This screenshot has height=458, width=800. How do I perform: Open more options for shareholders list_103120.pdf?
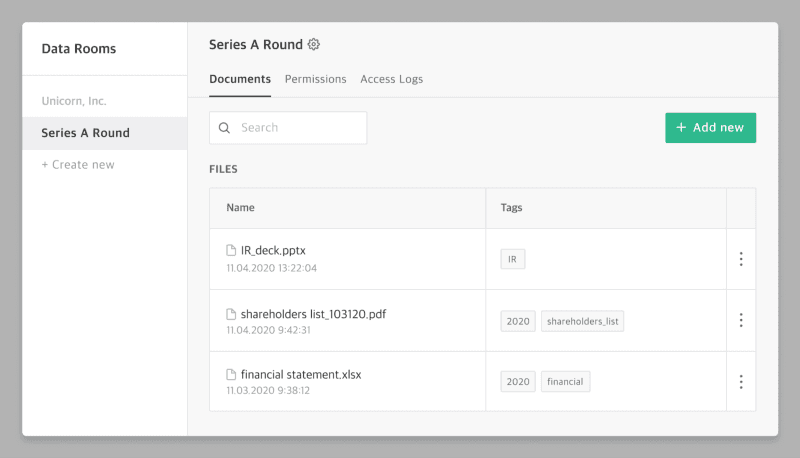pyautogui.click(x=741, y=320)
